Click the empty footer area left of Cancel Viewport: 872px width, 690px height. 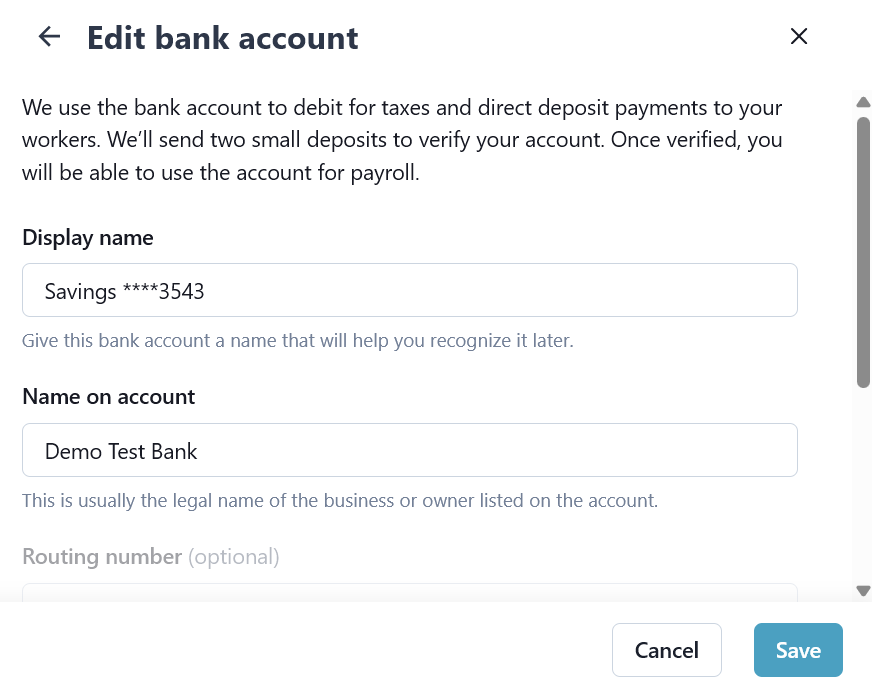pyautogui.click(x=300, y=650)
